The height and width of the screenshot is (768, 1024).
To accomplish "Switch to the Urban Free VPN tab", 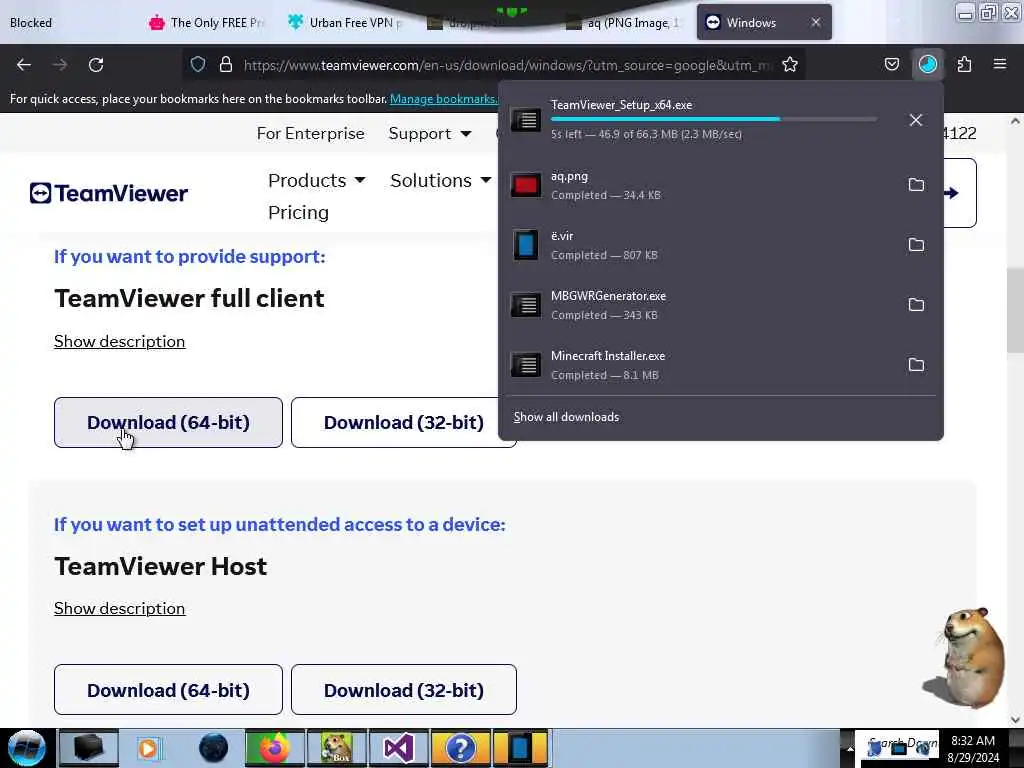I will click(347, 23).
